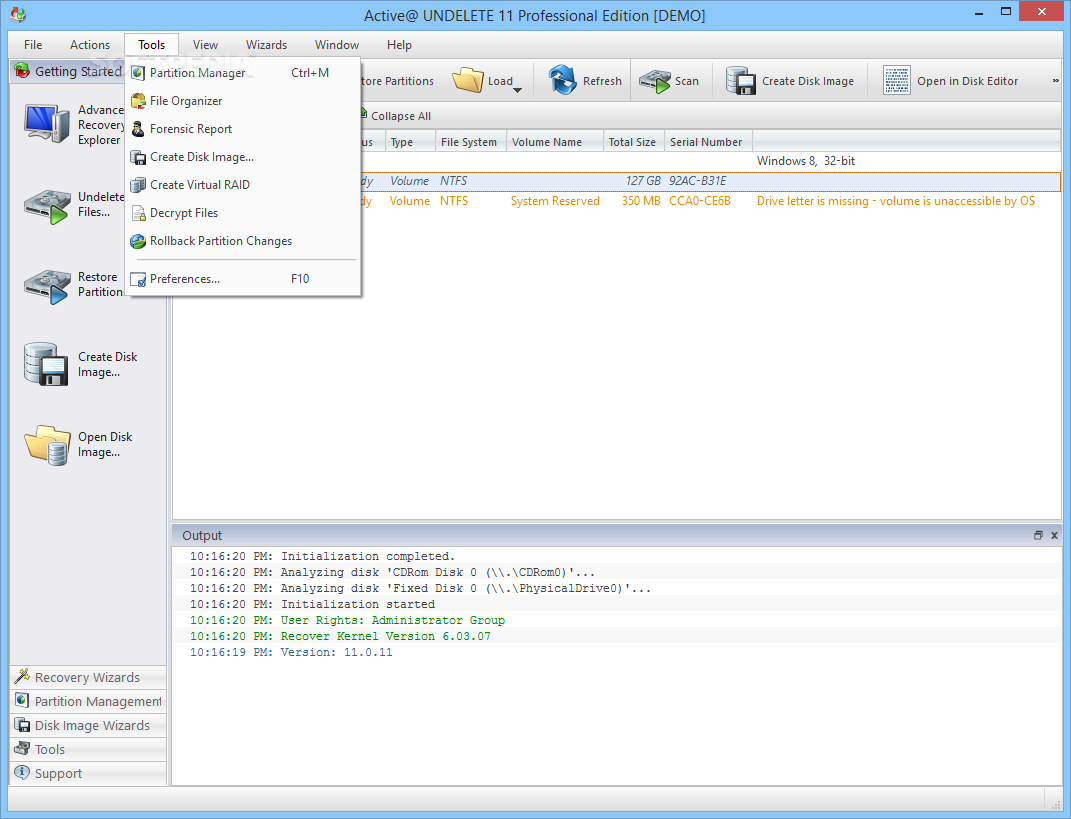Close the open Tools menu via its title
The image size is (1071, 819).
click(x=152, y=45)
